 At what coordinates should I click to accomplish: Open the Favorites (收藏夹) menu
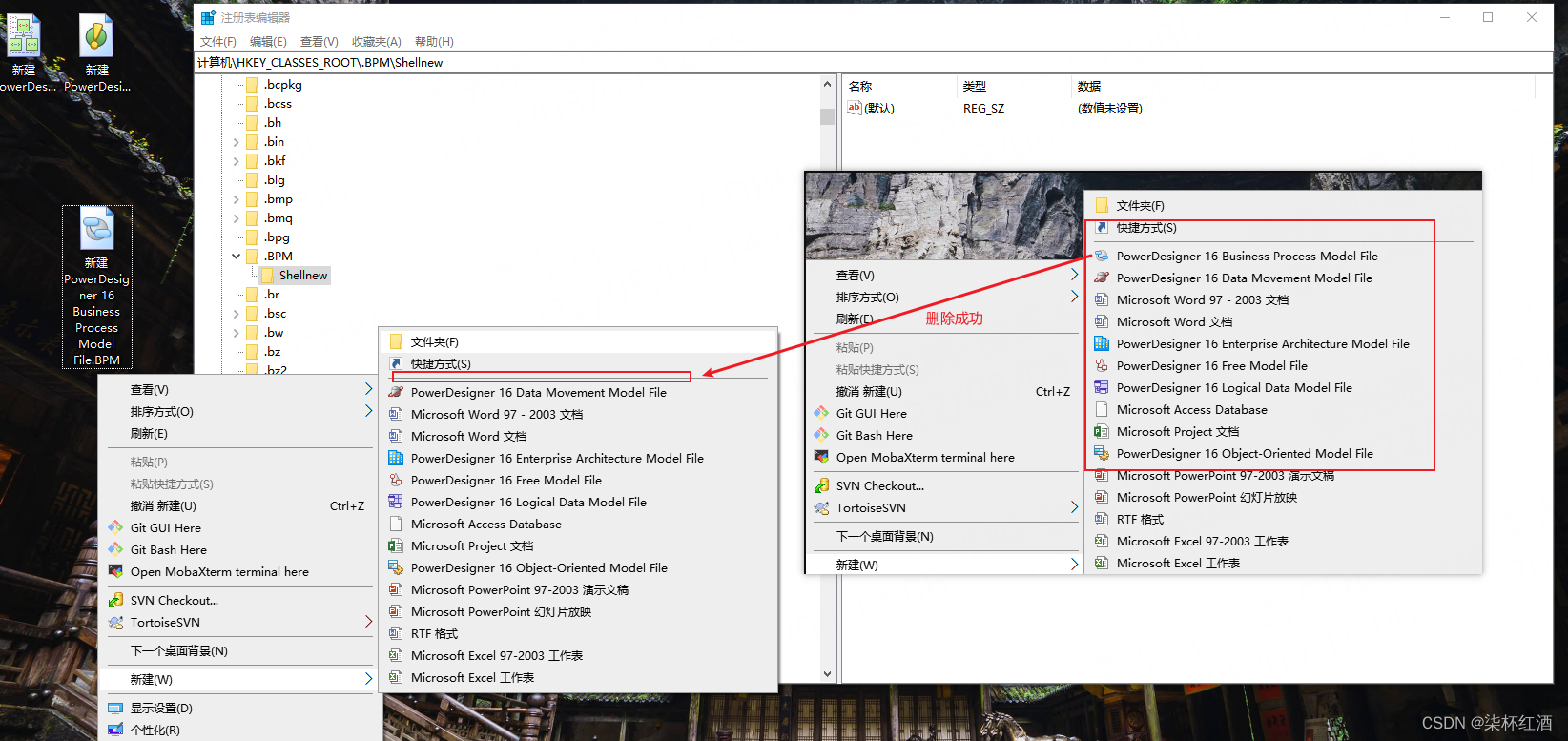pyautogui.click(x=376, y=42)
